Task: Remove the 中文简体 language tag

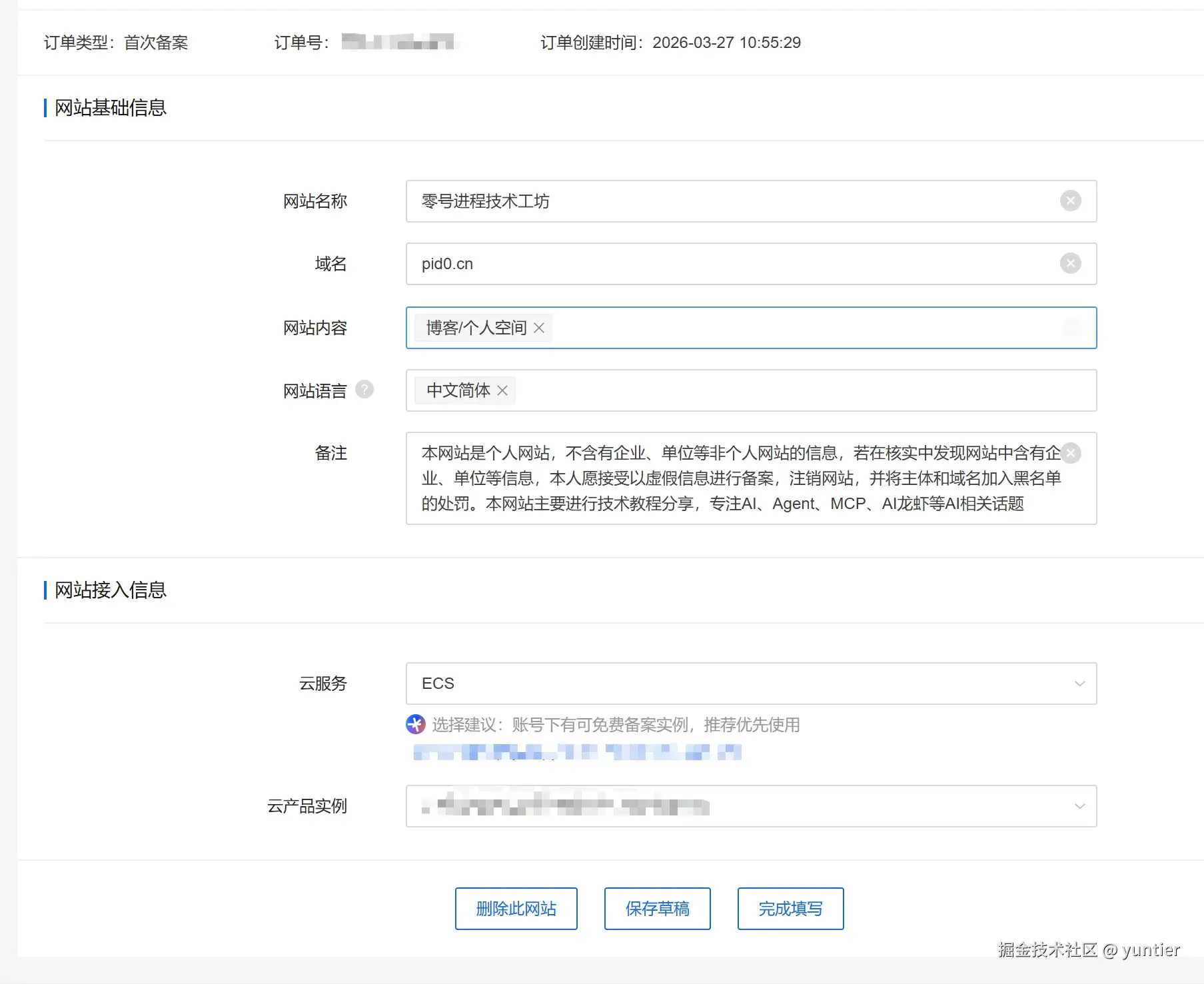Action: click(503, 390)
